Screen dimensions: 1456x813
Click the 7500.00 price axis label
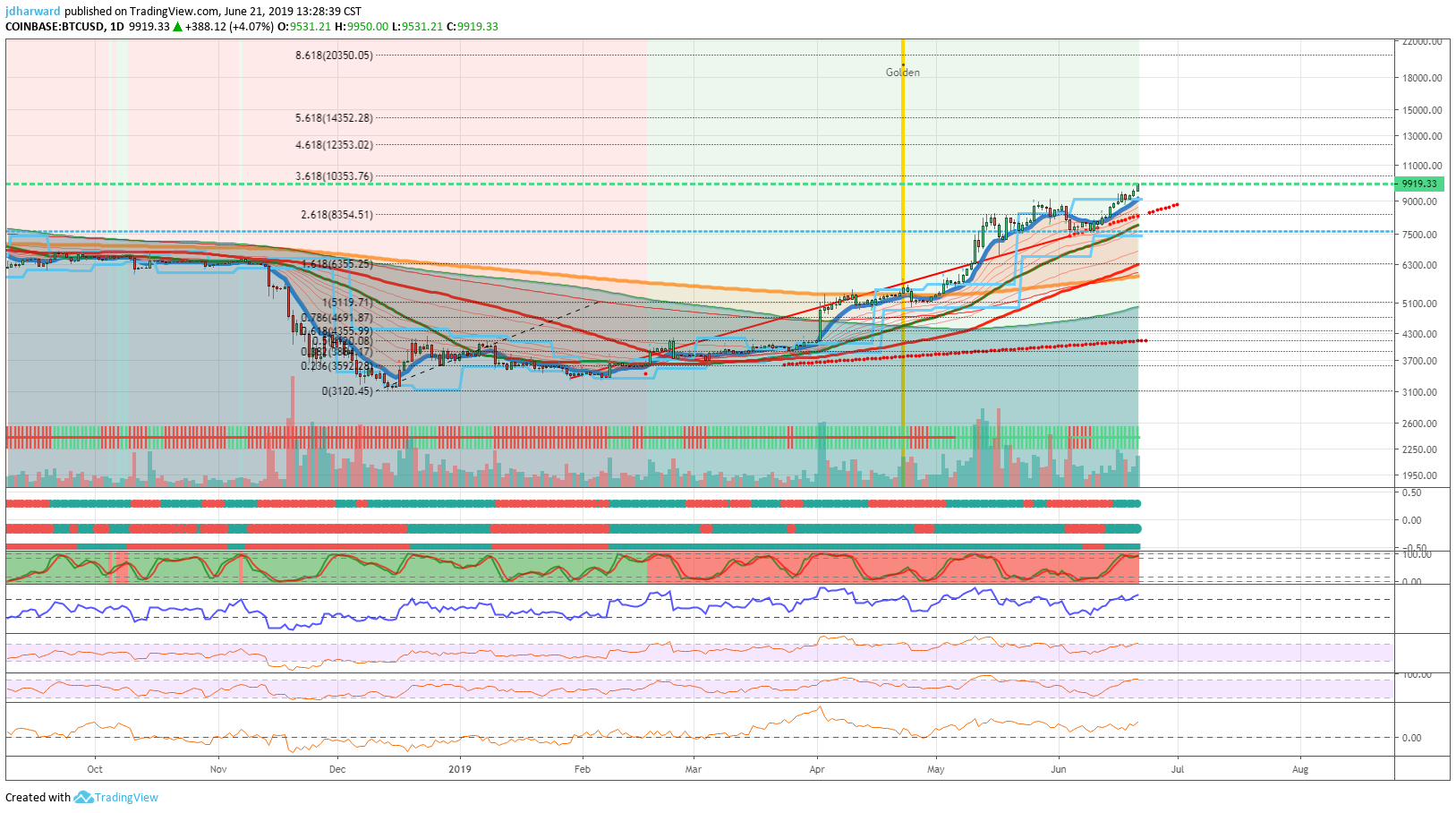[x=1419, y=235]
